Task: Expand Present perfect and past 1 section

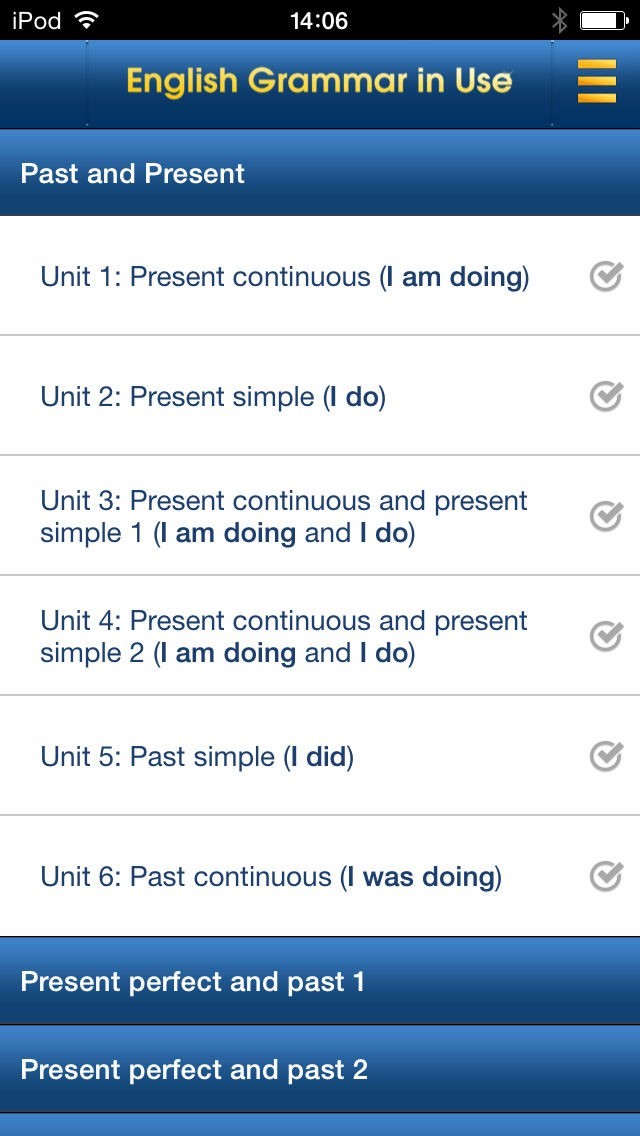Action: [x=320, y=982]
